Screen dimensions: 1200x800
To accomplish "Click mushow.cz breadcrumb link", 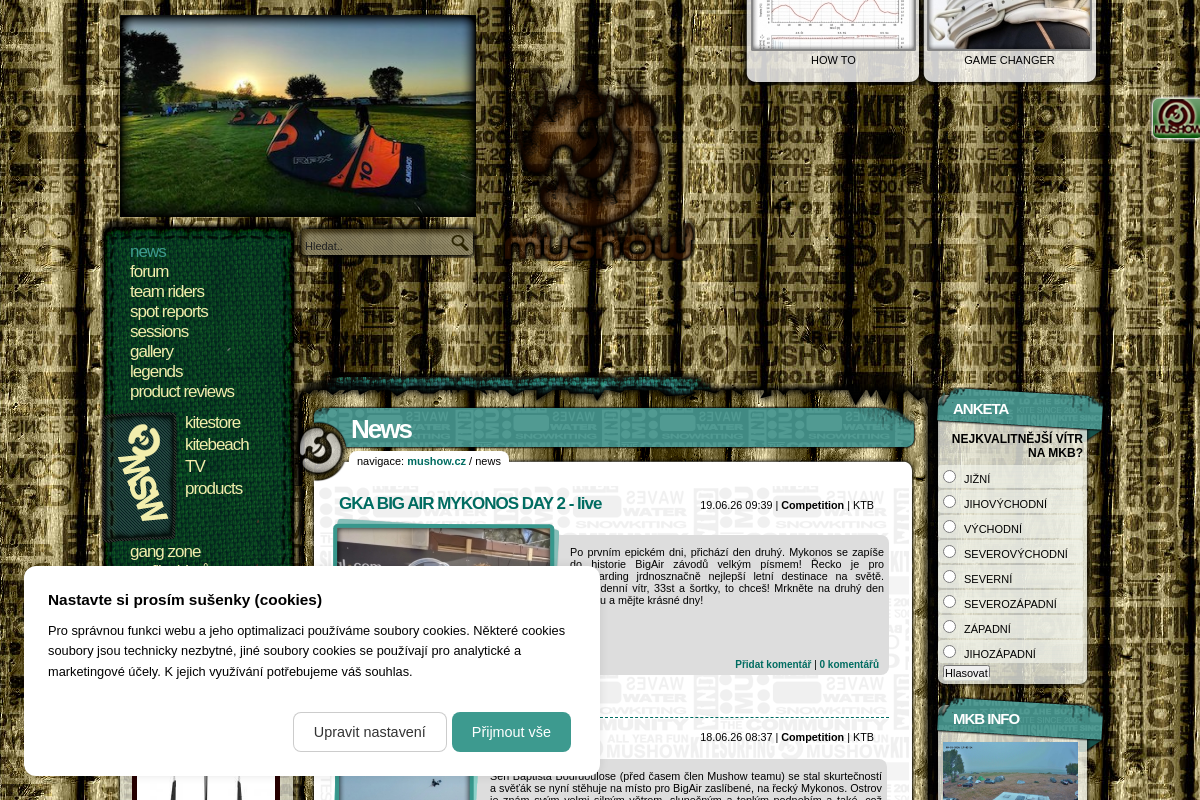I will pos(436,461).
